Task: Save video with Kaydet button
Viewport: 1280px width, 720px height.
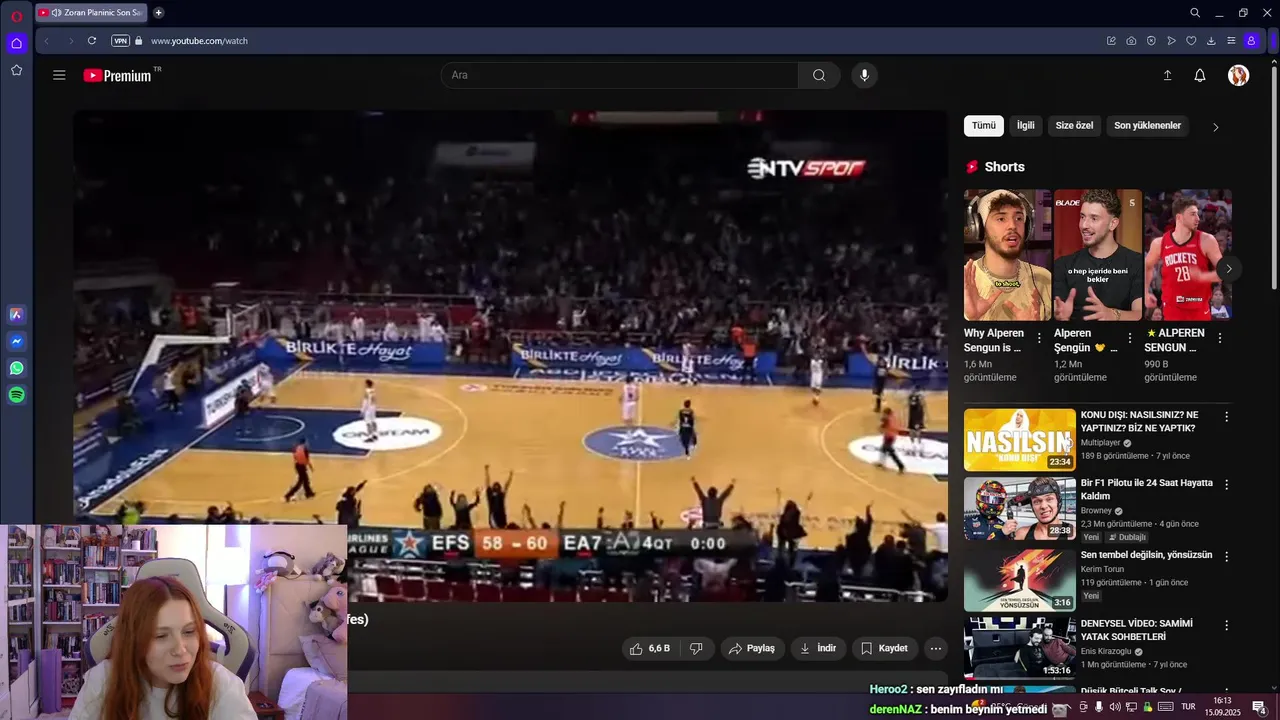Action: point(884,648)
